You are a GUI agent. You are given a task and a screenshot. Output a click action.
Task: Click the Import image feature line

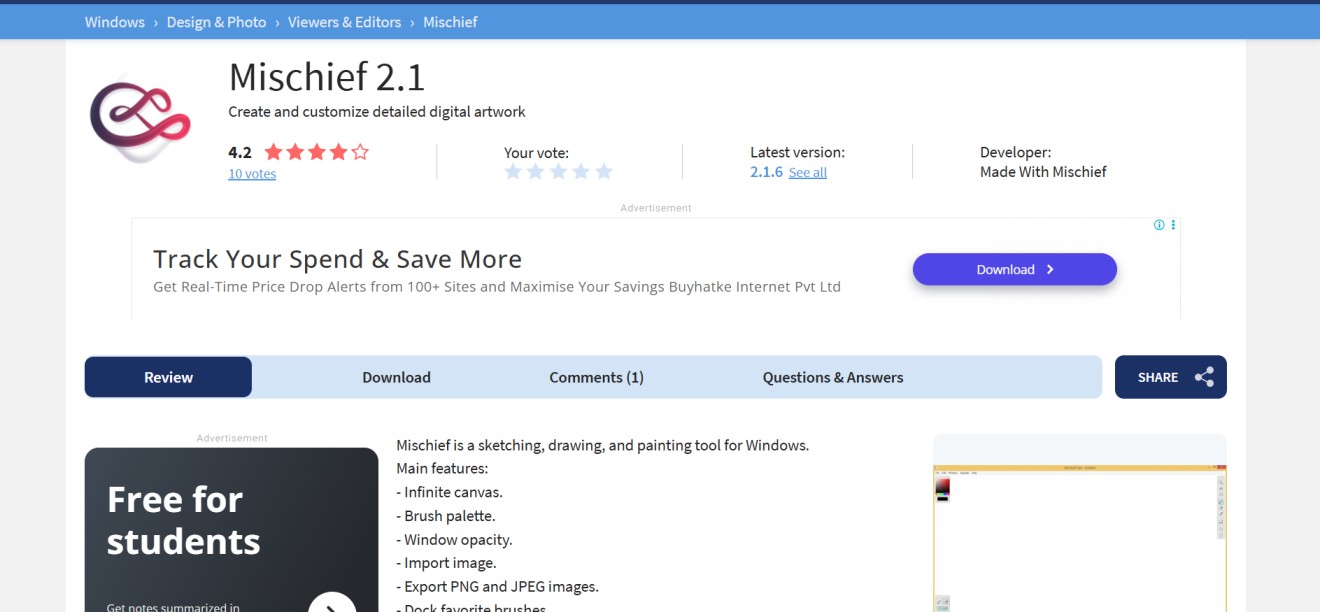[x=446, y=563]
